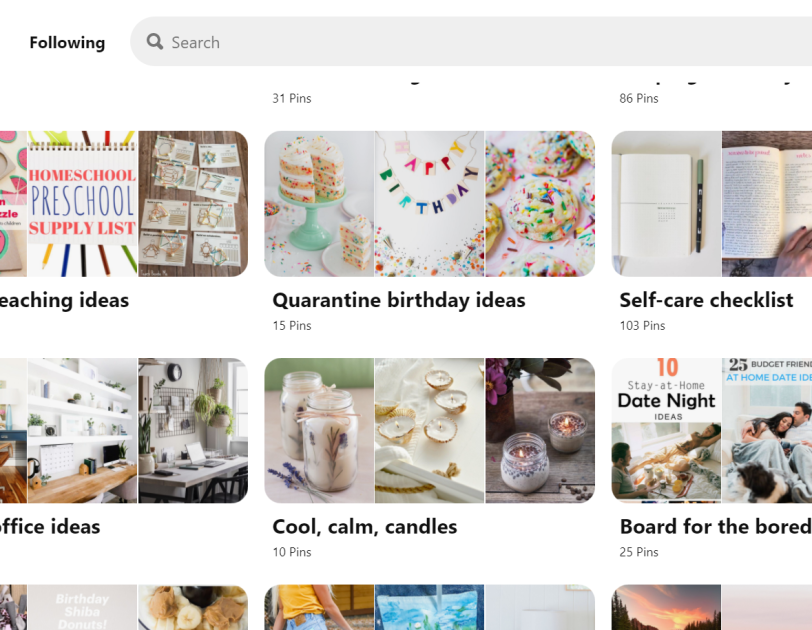Click the 15 Pins count label
Image resolution: width=812 pixels, height=630 pixels.
click(x=292, y=326)
